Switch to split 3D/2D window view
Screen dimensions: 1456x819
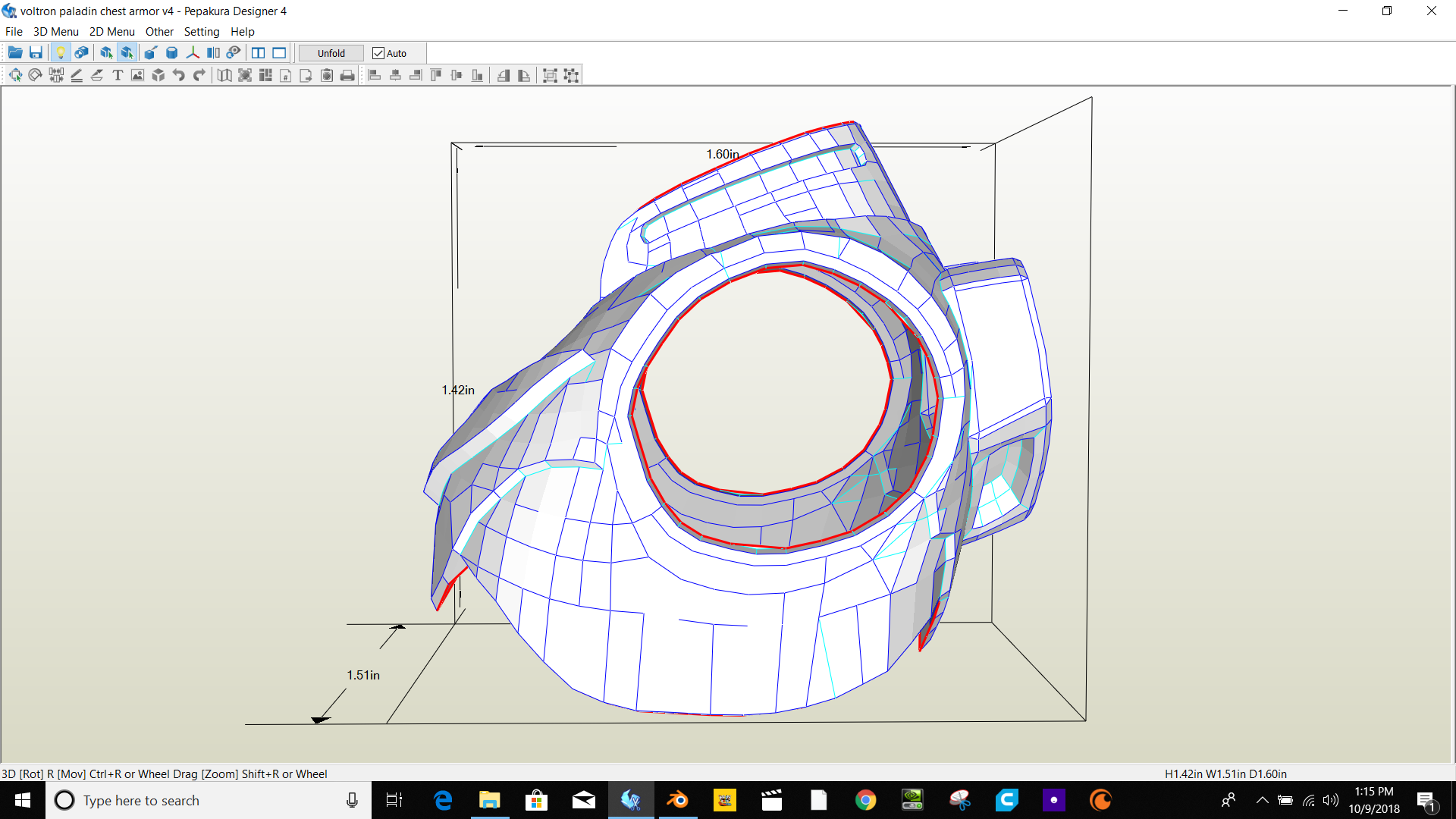pos(259,53)
